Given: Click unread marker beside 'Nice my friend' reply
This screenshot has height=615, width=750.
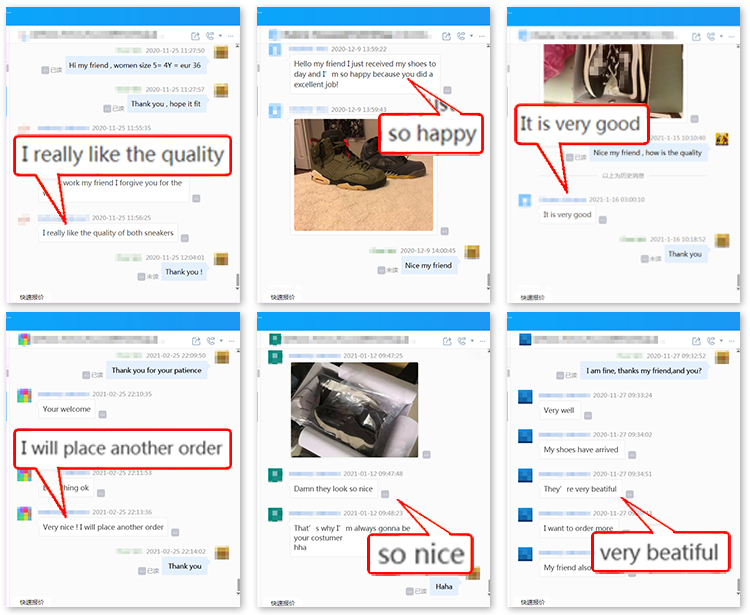Looking at the screenshot, I should (388, 270).
